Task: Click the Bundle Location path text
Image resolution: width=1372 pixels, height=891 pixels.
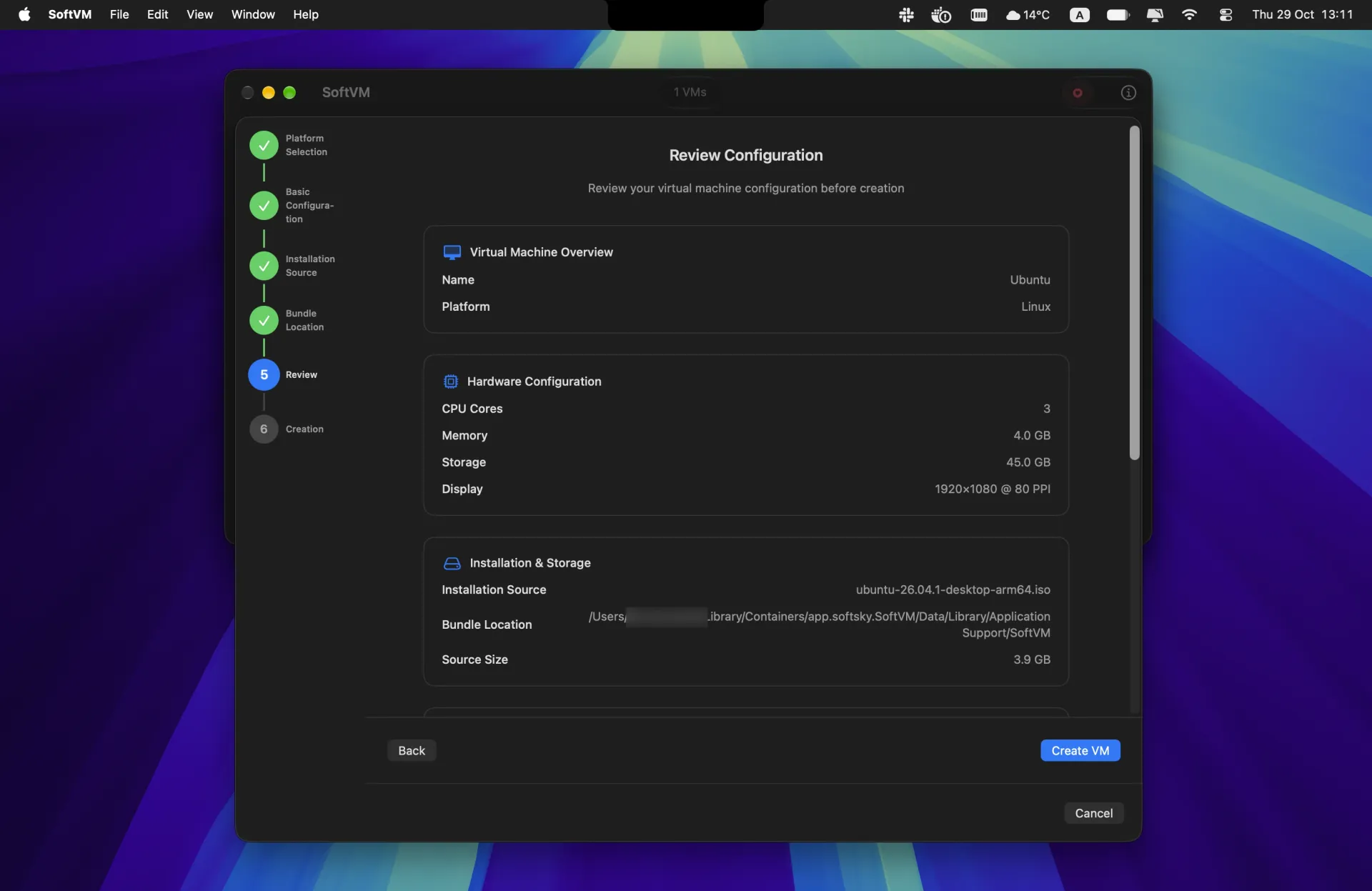Action: pyautogui.click(x=819, y=624)
